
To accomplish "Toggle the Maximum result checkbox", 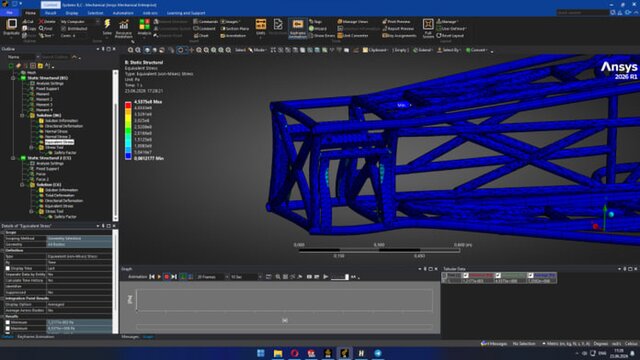I will coord(8,328).
